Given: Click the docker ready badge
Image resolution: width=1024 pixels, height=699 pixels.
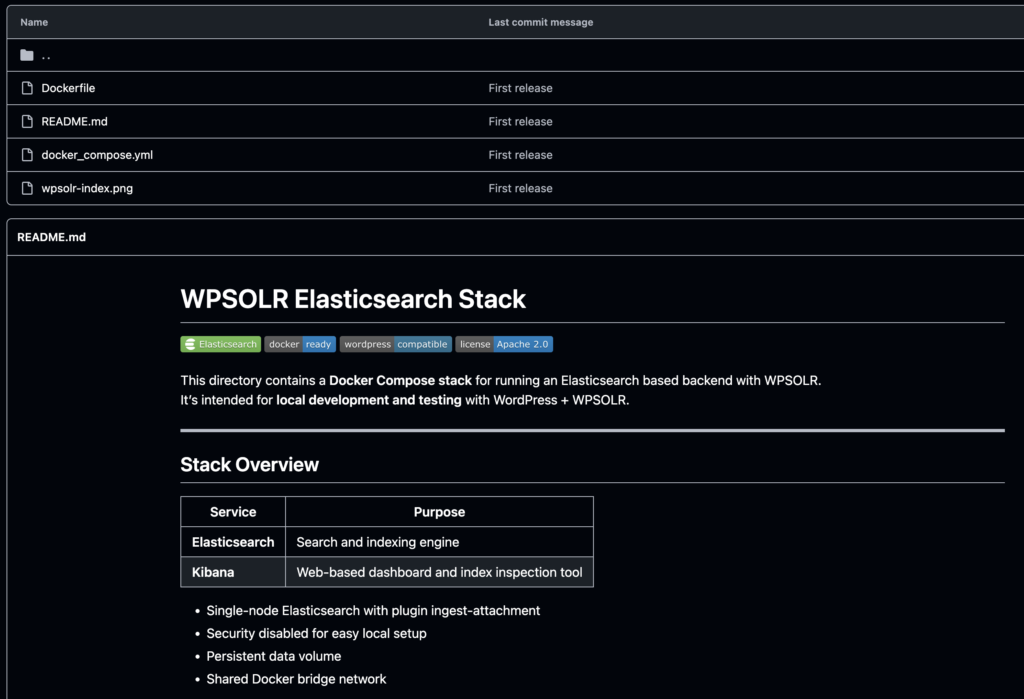Looking at the screenshot, I should click(x=300, y=344).
